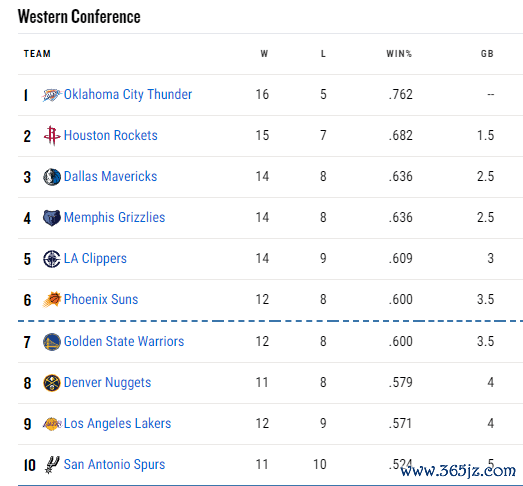Open the Oklahoma City Thunder team link

tap(128, 94)
